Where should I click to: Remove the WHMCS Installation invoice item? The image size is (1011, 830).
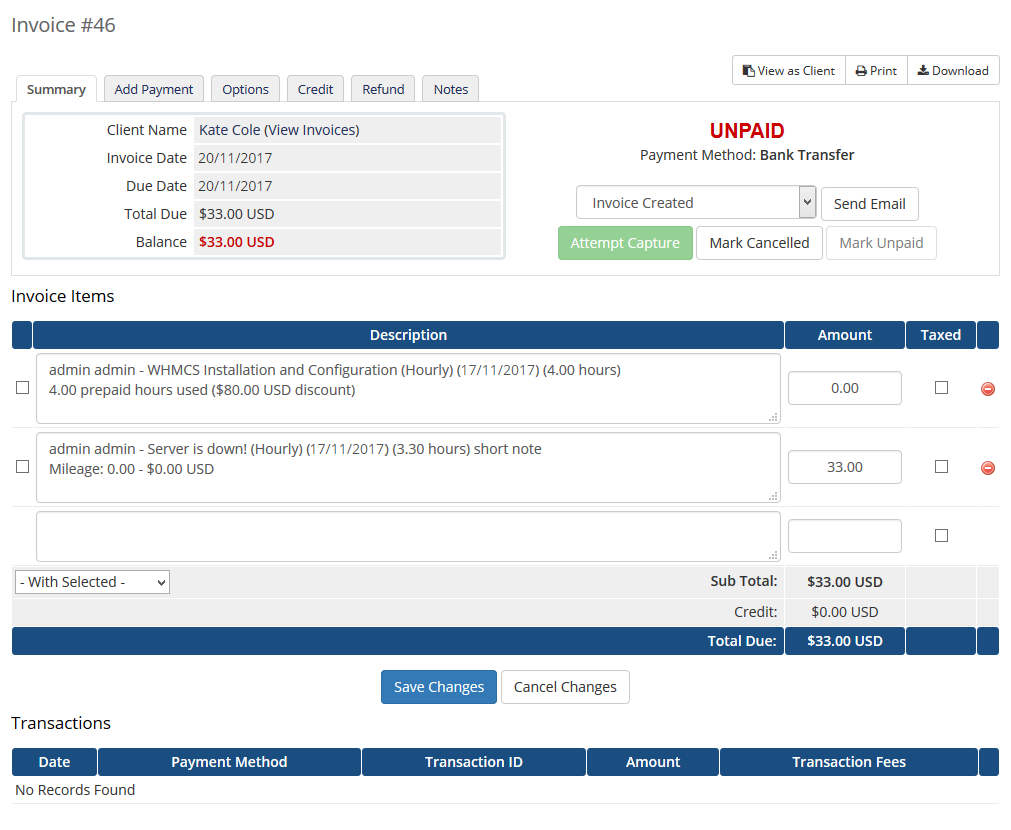(987, 389)
